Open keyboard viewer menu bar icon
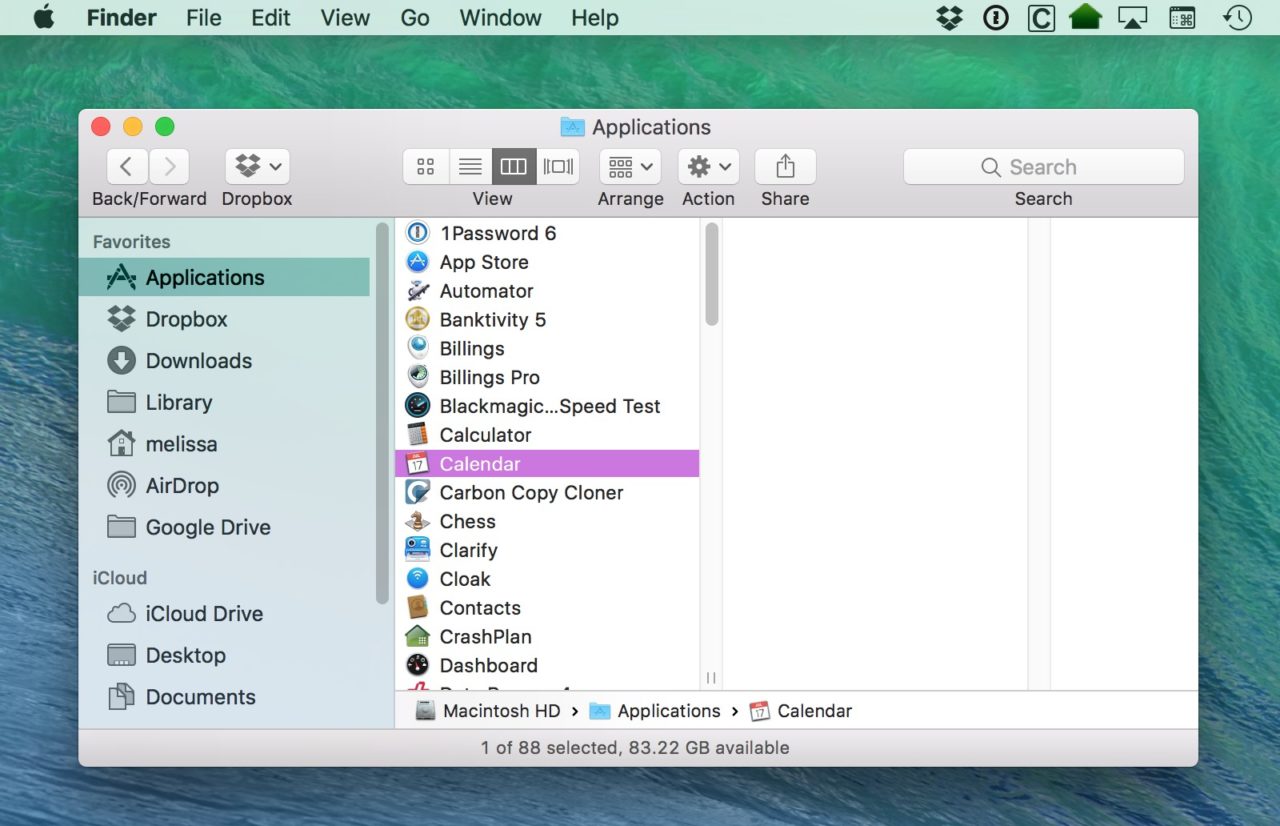This screenshot has width=1280, height=826. coord(1183,18)
